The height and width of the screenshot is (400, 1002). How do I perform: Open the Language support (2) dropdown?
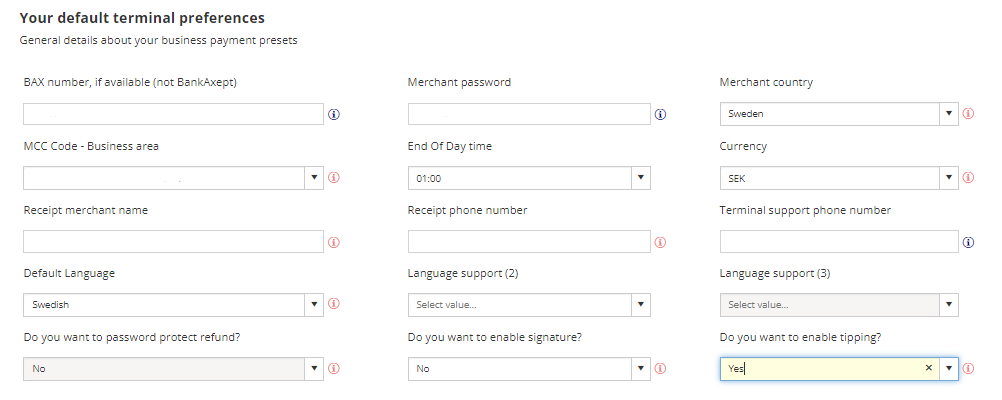tap(641, 305)
